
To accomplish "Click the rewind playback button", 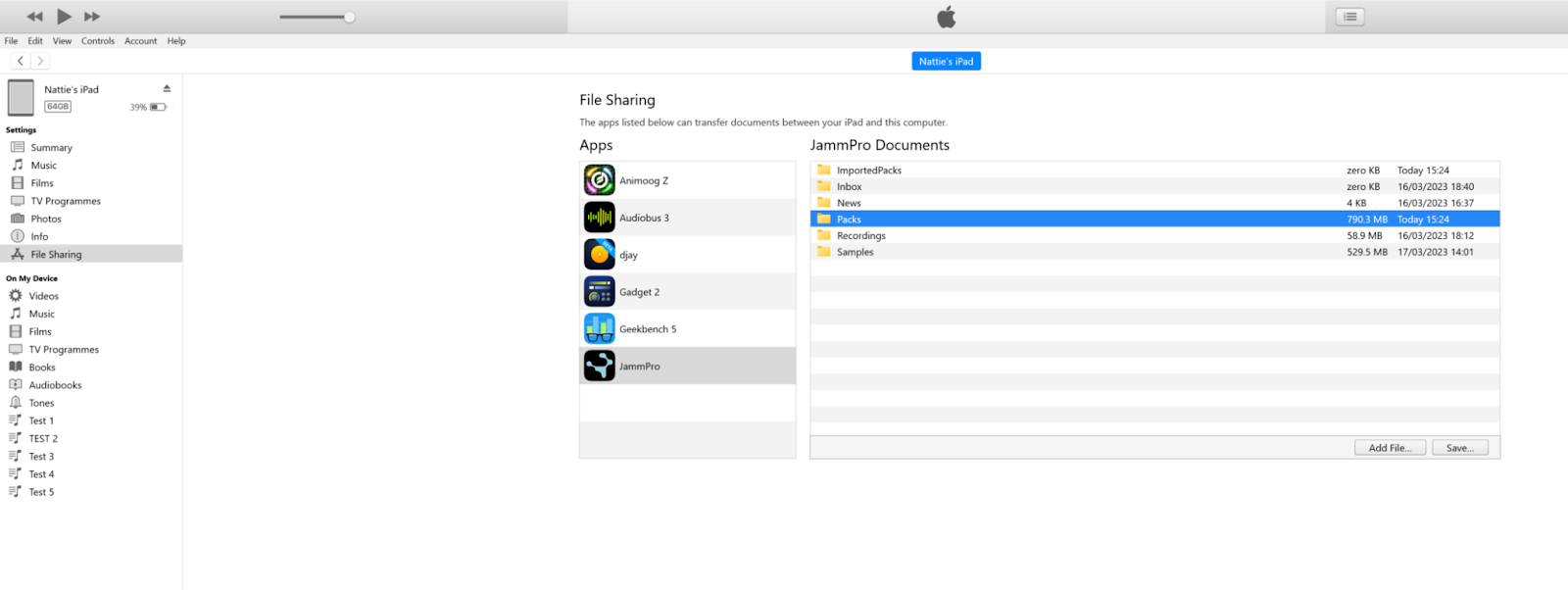I will tap(35, 17).
